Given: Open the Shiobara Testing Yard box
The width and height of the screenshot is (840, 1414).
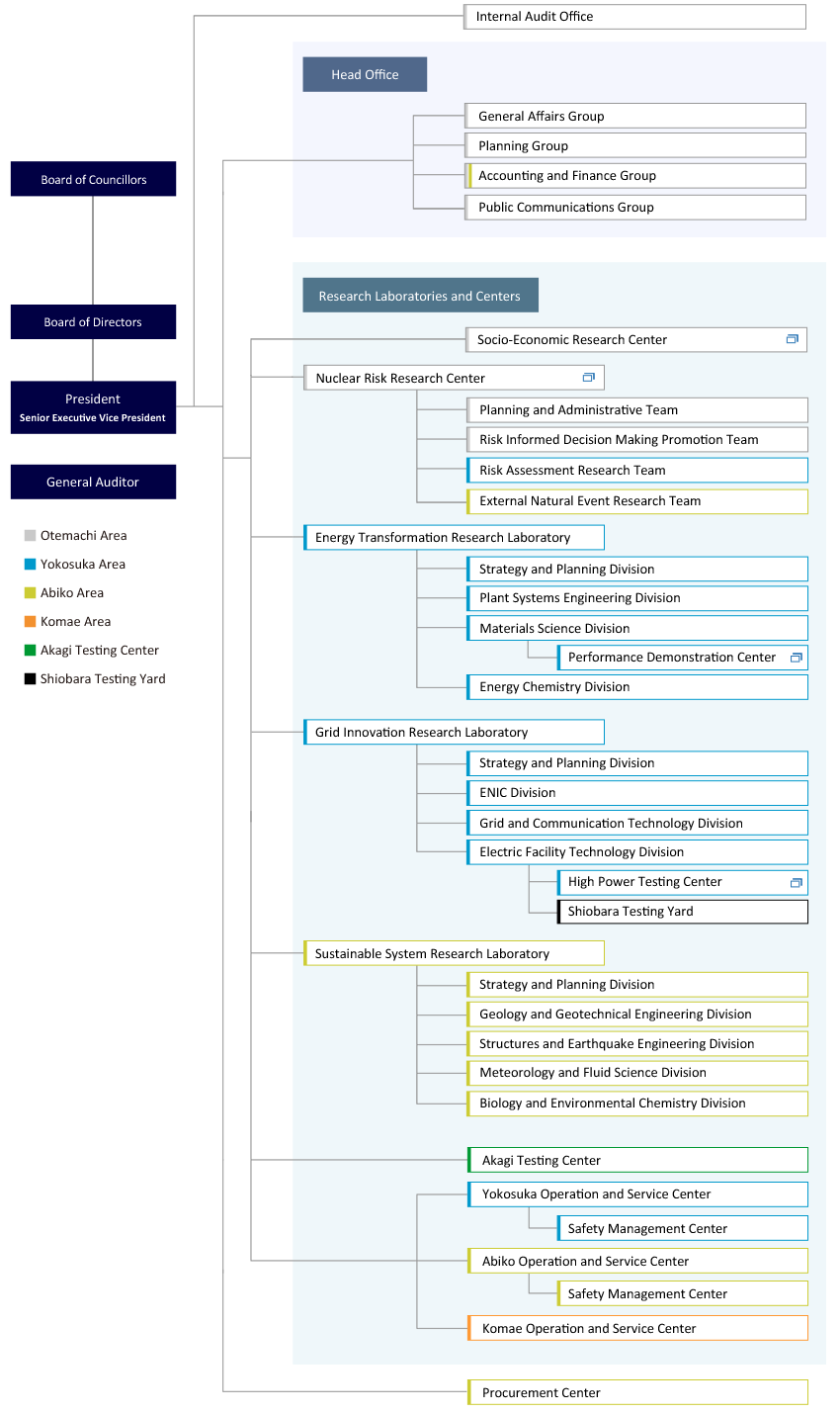Looking at the screenshot, I should [x=682, y=912].
